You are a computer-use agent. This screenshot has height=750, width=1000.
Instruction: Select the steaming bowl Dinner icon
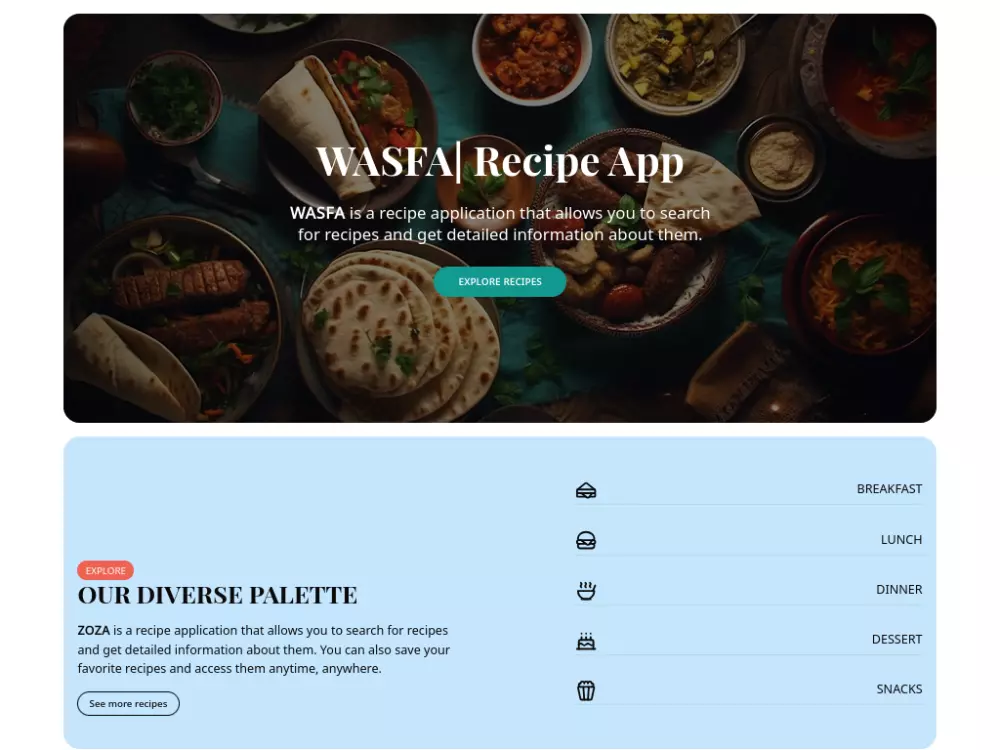point(585,590)
